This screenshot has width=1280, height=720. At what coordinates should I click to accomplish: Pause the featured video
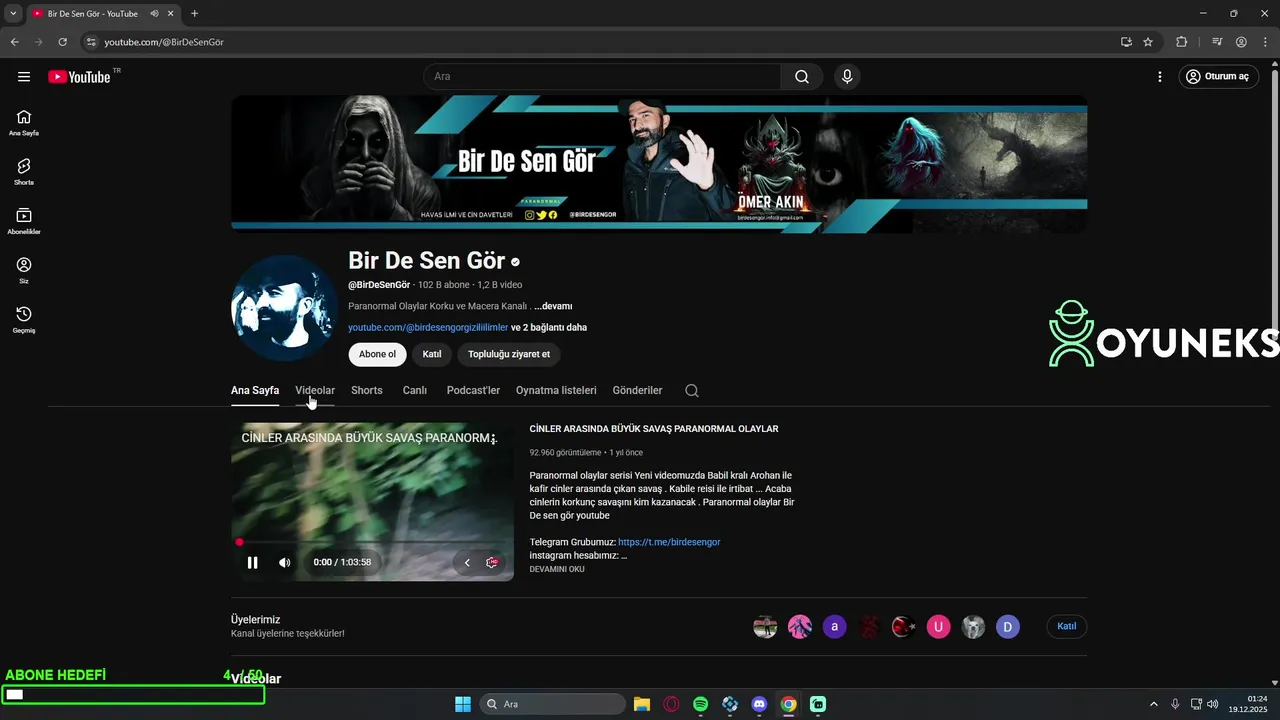pyautogui.click(x=252, y=562)
